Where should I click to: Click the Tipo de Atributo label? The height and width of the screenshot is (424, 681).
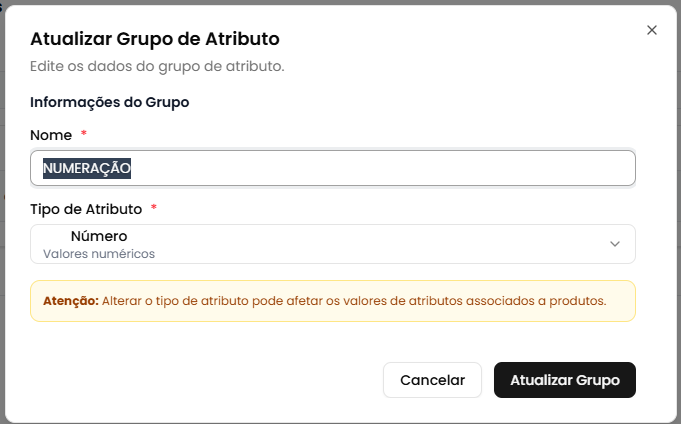point(86,209)
